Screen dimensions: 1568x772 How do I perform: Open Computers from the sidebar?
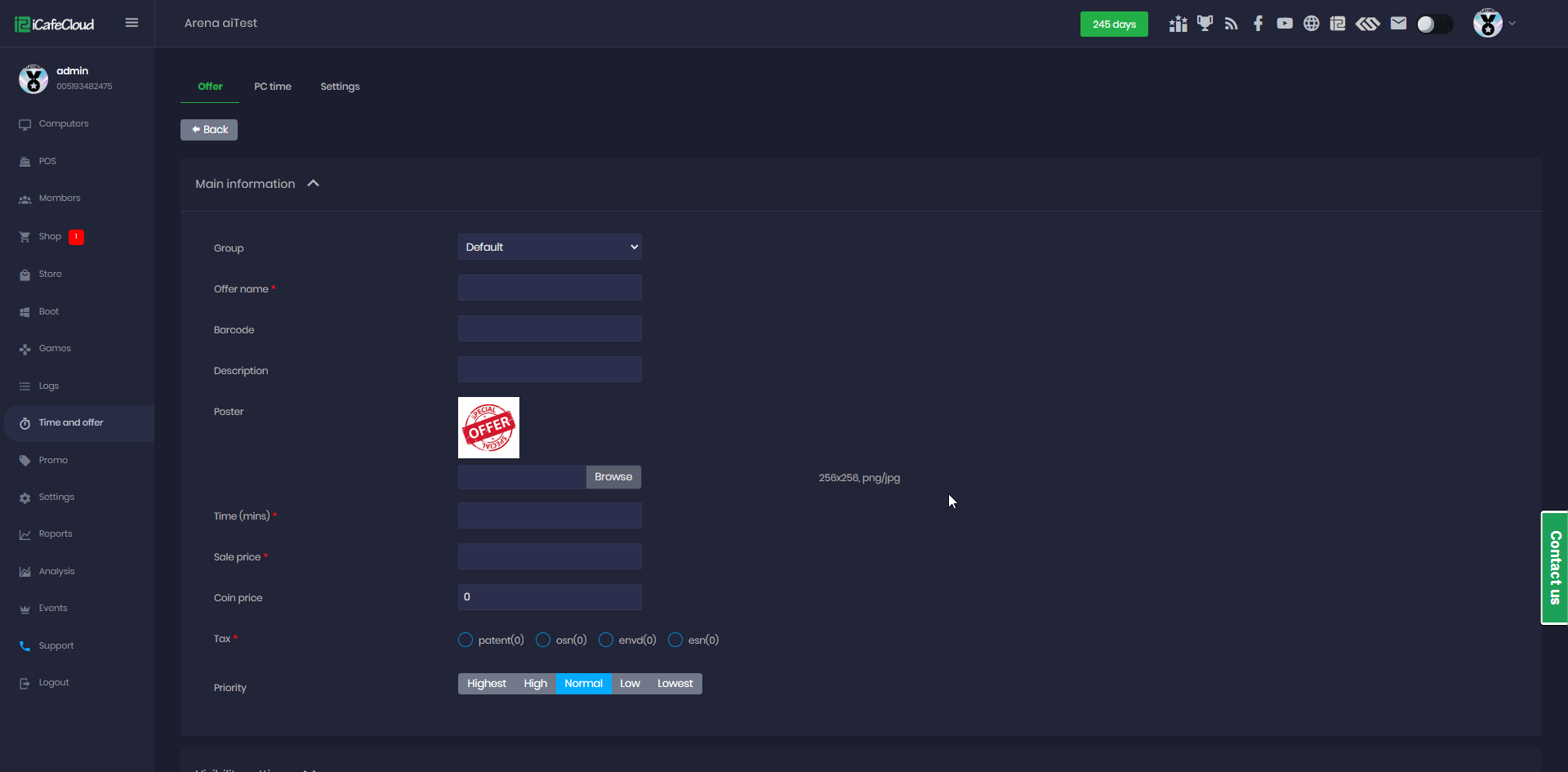pyautogui.click(x=77, y=124)
